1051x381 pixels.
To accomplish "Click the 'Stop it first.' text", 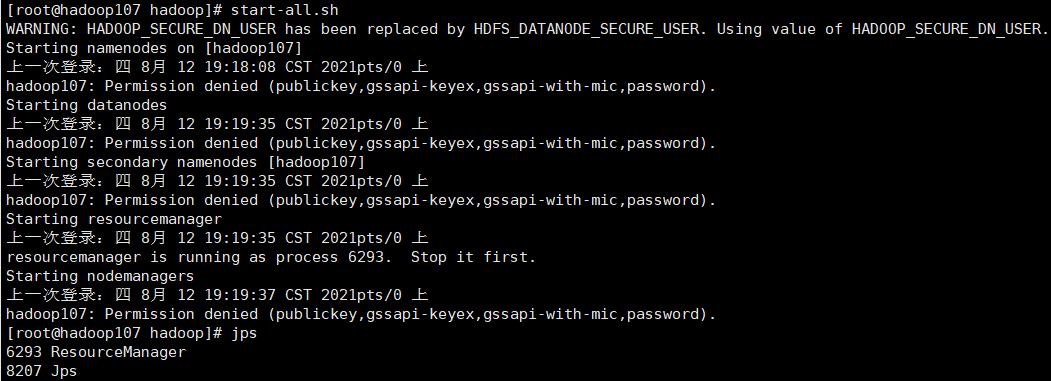I will tap(473, 257).
